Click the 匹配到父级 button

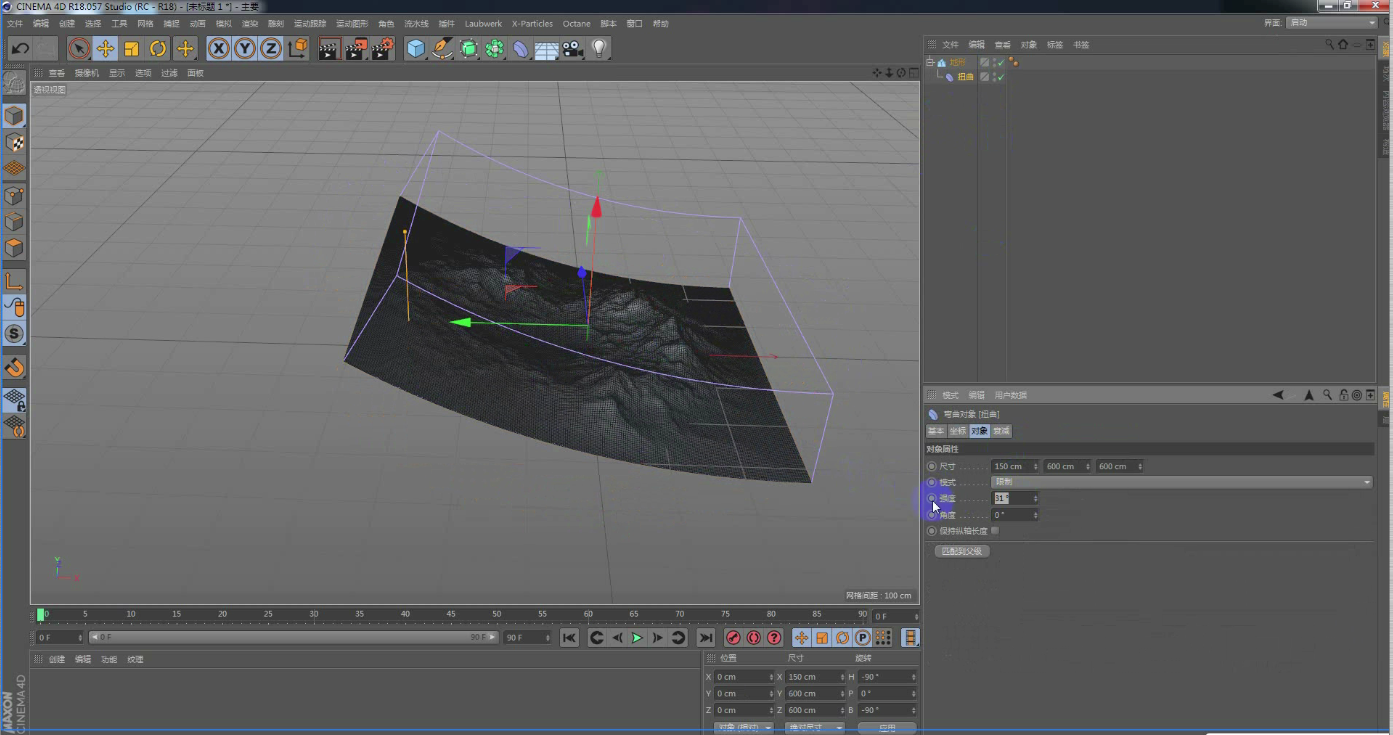pyautogui.click(x=962, y=551)
